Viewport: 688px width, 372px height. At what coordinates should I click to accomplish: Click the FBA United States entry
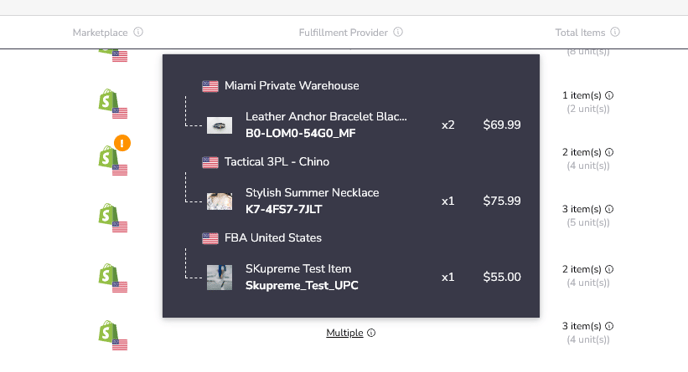[x=272, y=238]
